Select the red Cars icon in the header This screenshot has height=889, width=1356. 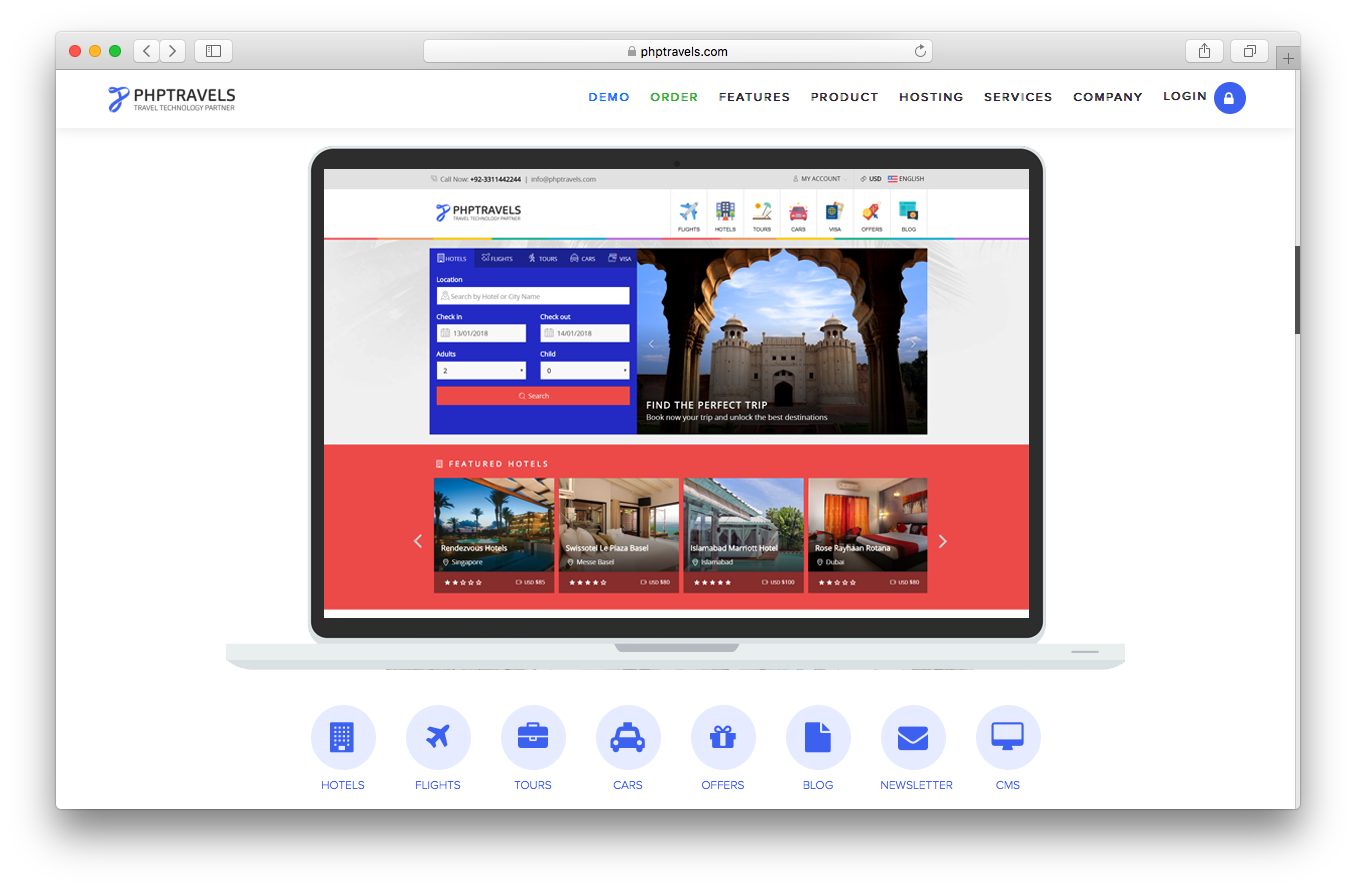(798, 209)
